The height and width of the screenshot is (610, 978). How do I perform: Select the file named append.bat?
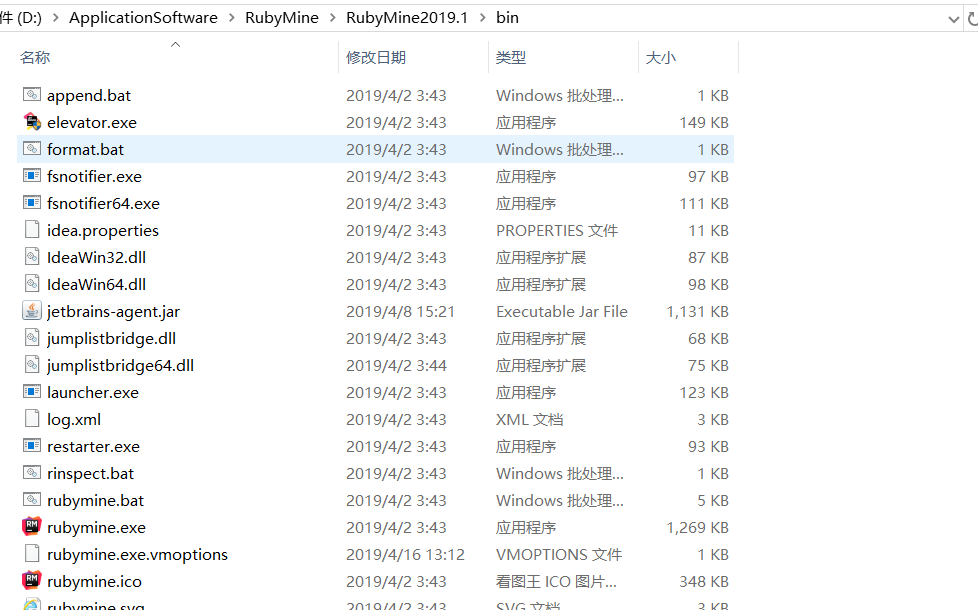(89, 95)
